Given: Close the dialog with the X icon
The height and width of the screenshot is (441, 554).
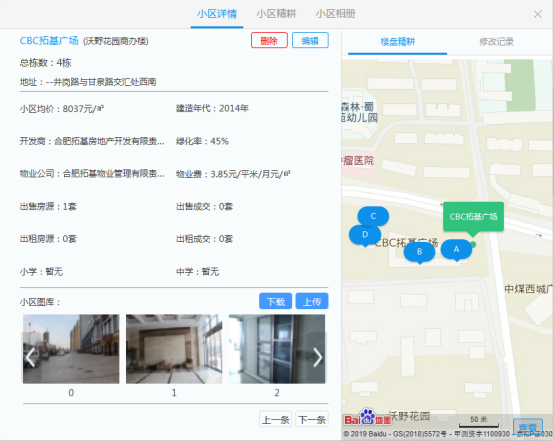Looking at the screenshot, I should [538, 14].
